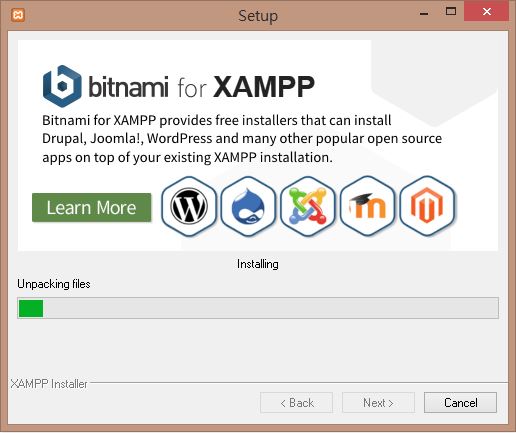Click the XAMPP orange icon in title bar
The image size is (516, 433).
18,15
